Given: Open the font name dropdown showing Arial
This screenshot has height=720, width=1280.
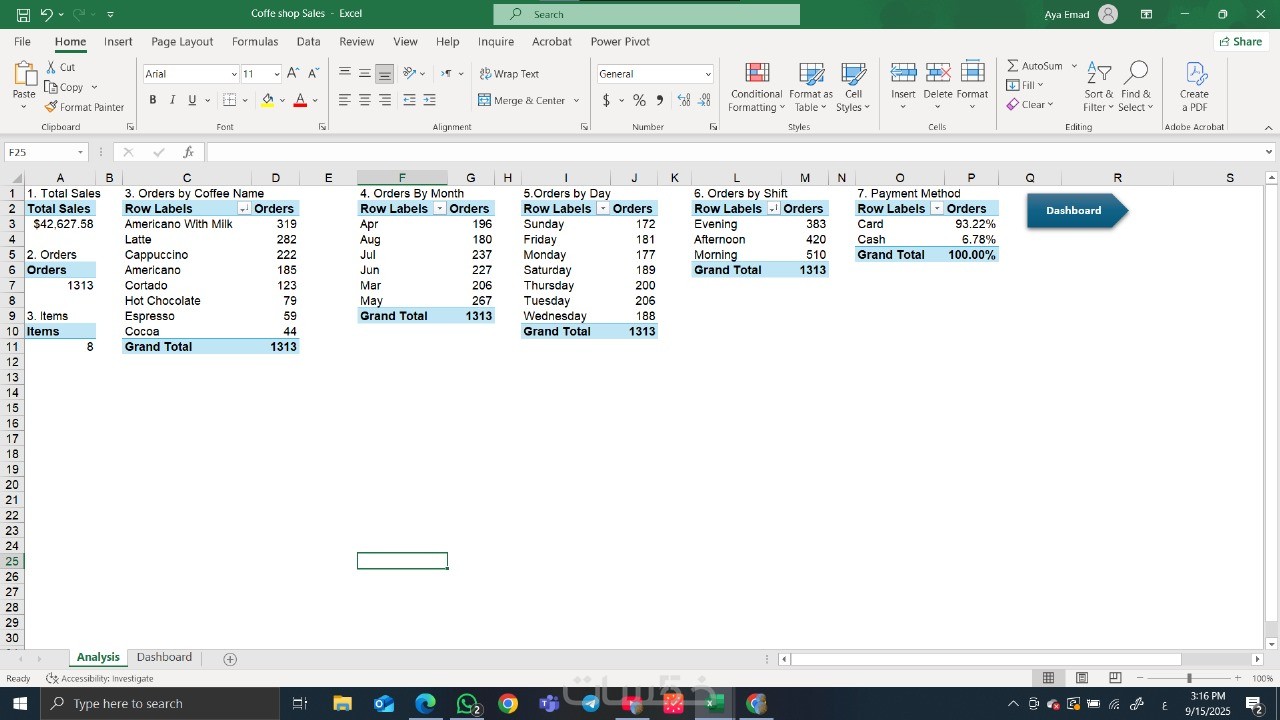Looking at the screenshot, I should click(234, 74).
